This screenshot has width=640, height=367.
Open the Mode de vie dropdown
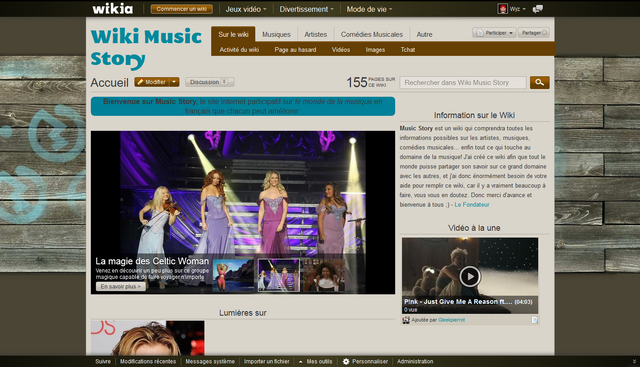(369, 9)
